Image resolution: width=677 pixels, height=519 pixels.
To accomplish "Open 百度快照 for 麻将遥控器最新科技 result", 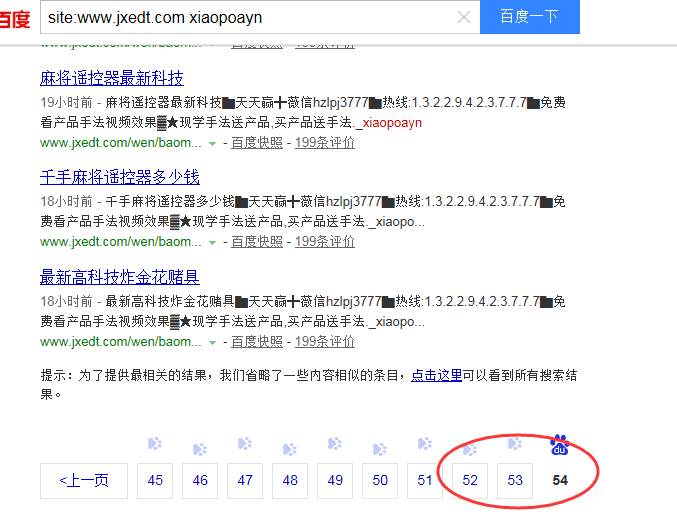I will (x=257, y=142).
